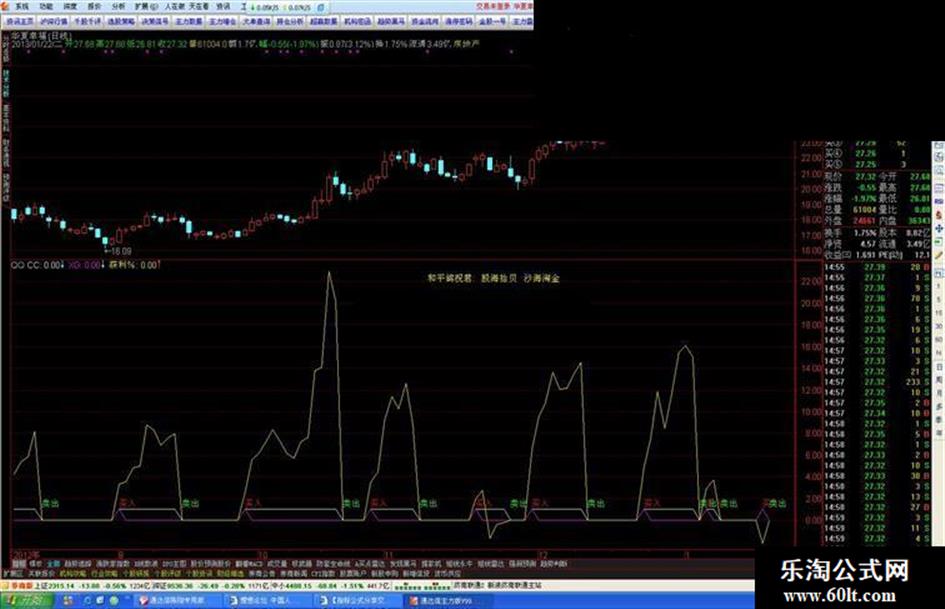
Task: Click the green quick-launch icon beside the taskbar buttons
Action: click(115, 601)
